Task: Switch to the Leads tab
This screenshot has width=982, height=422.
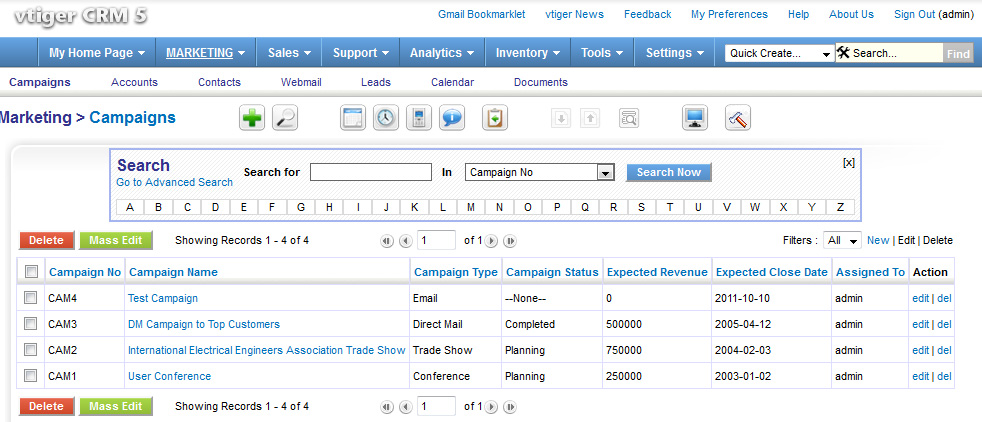Action: click(376, 82)
